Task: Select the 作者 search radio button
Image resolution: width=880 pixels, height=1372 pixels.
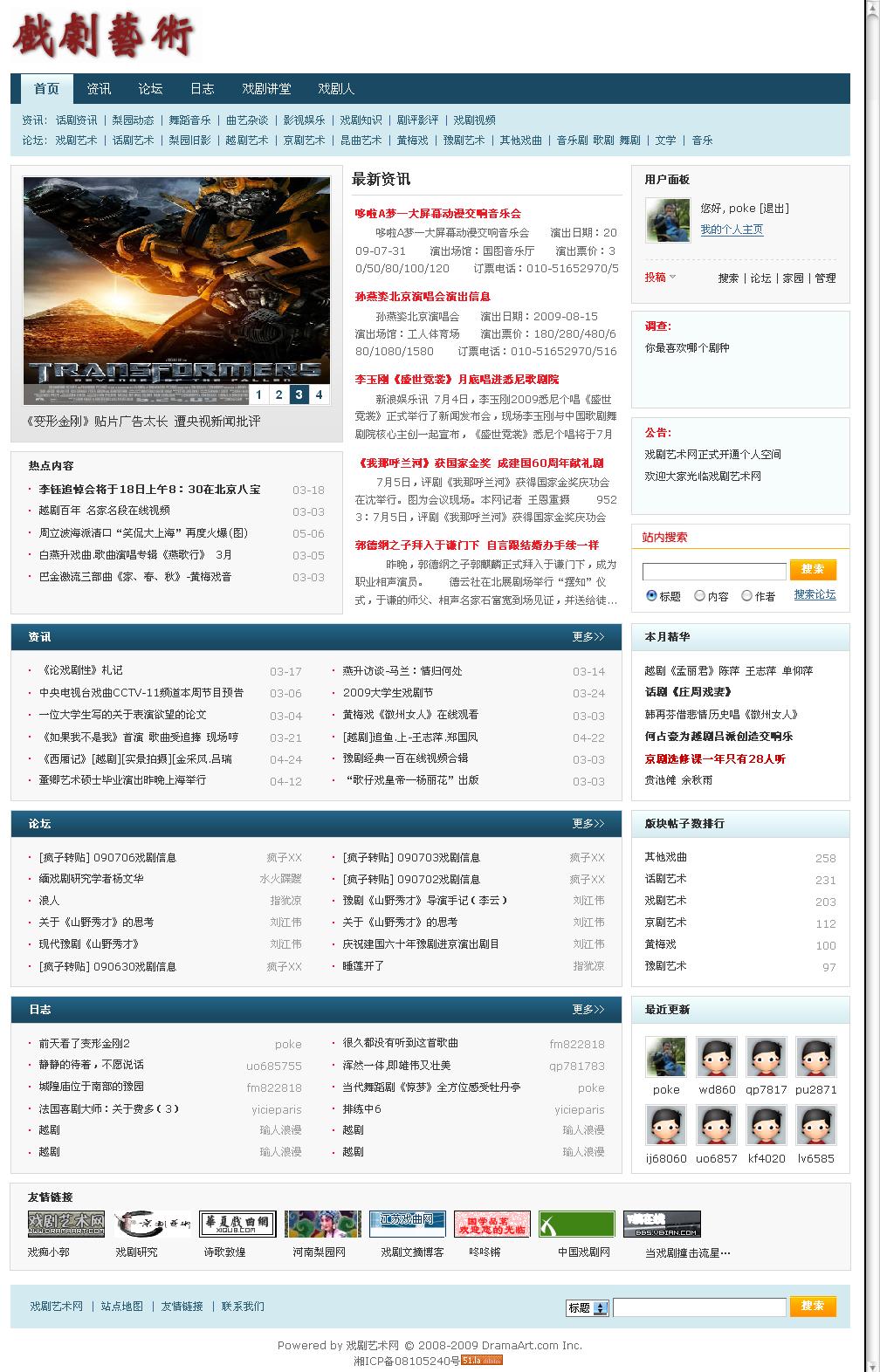Action: pos(746,595)
